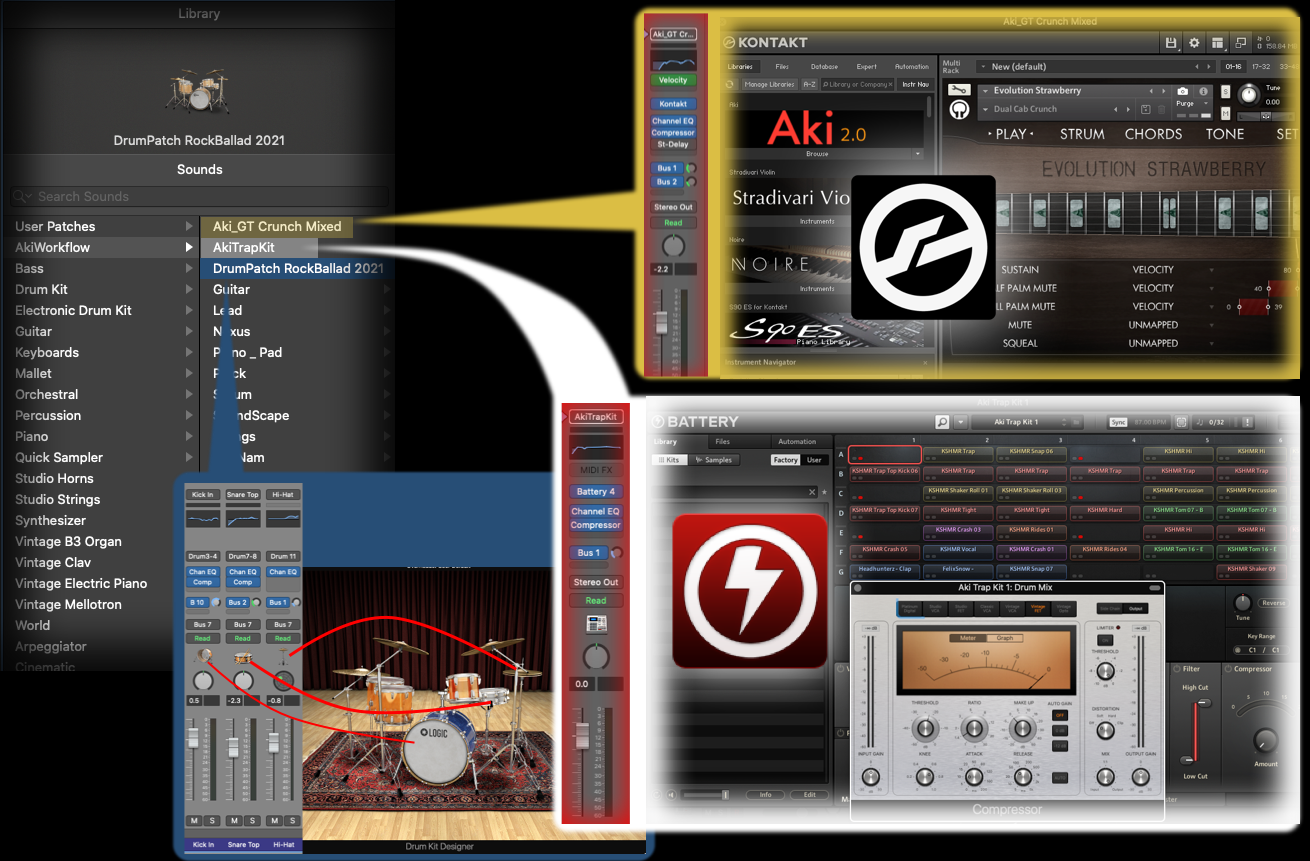
Task: Switch to Kontakt Files tab
Action: (782, 67)
